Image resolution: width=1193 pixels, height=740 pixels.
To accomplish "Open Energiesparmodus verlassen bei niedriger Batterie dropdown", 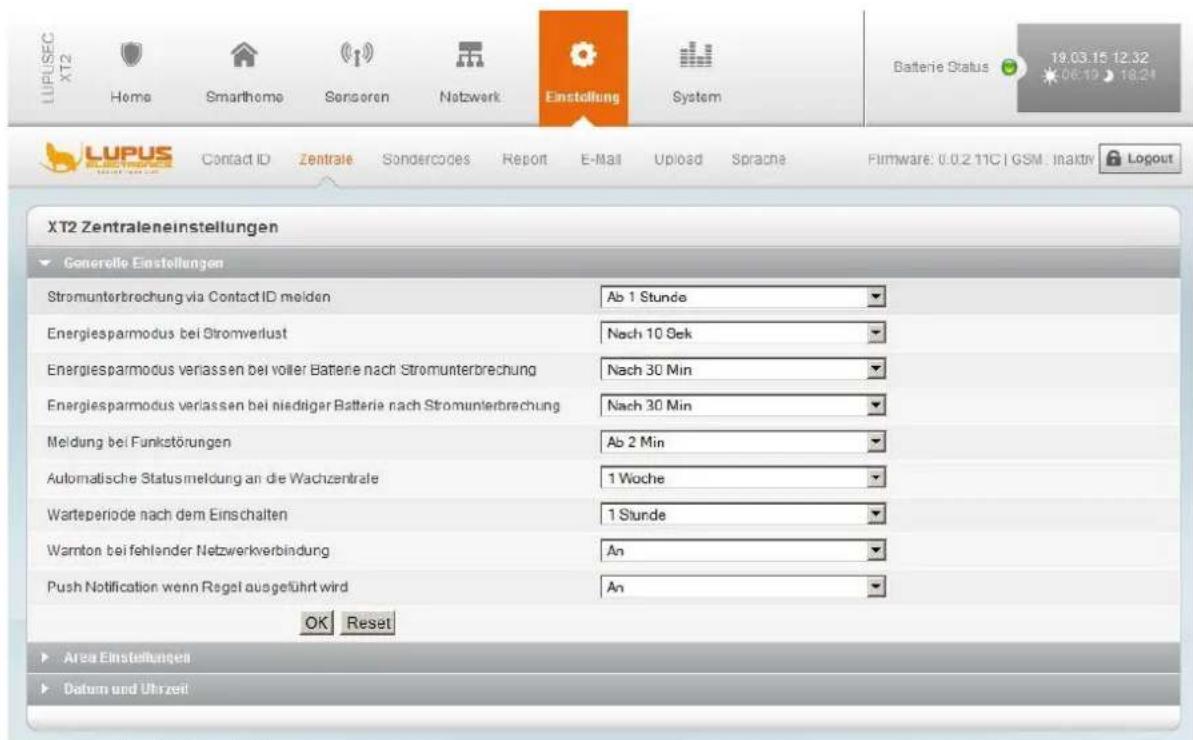I will [743, 405].
